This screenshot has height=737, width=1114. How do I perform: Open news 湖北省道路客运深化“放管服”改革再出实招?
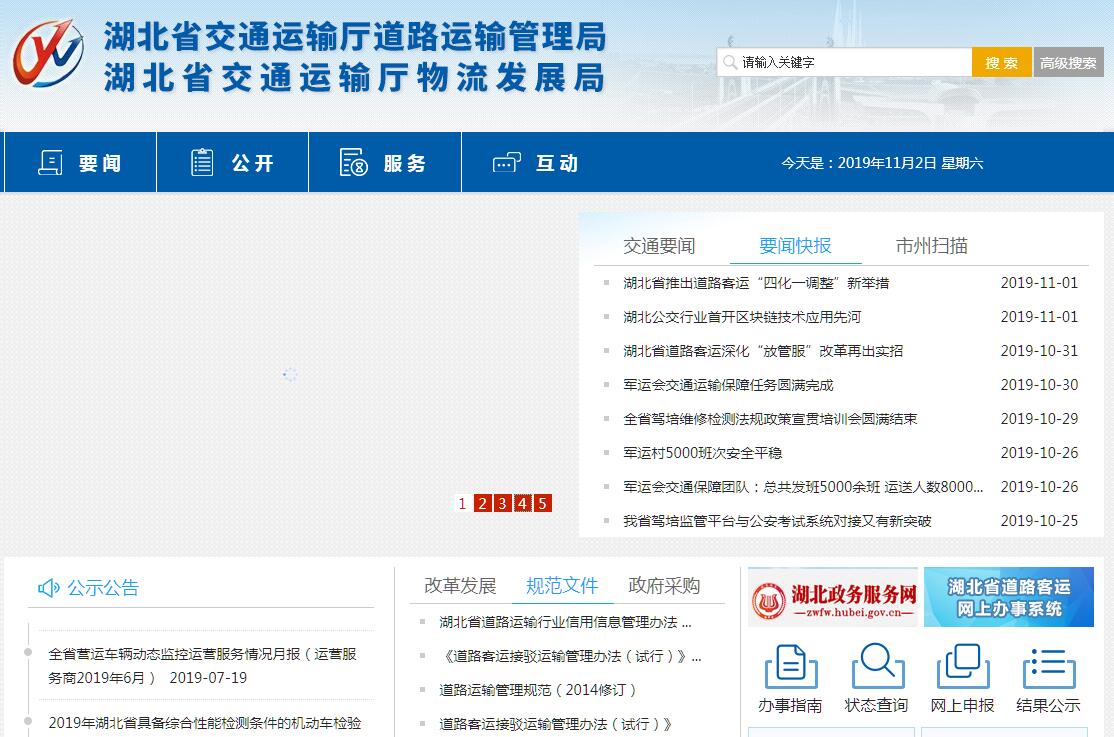coord(763,351)
